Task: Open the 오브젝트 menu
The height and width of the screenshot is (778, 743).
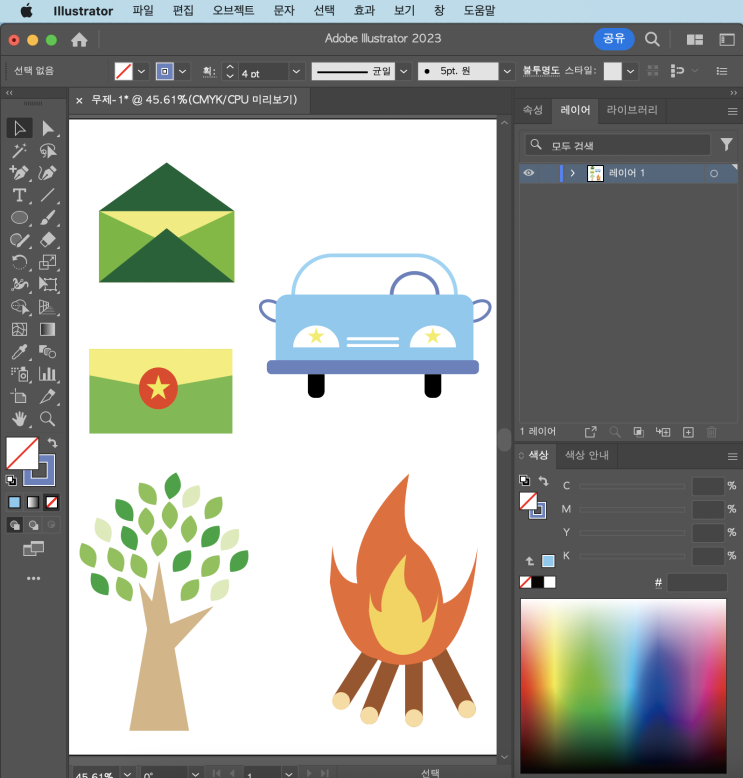Action: tap(233, 11)
